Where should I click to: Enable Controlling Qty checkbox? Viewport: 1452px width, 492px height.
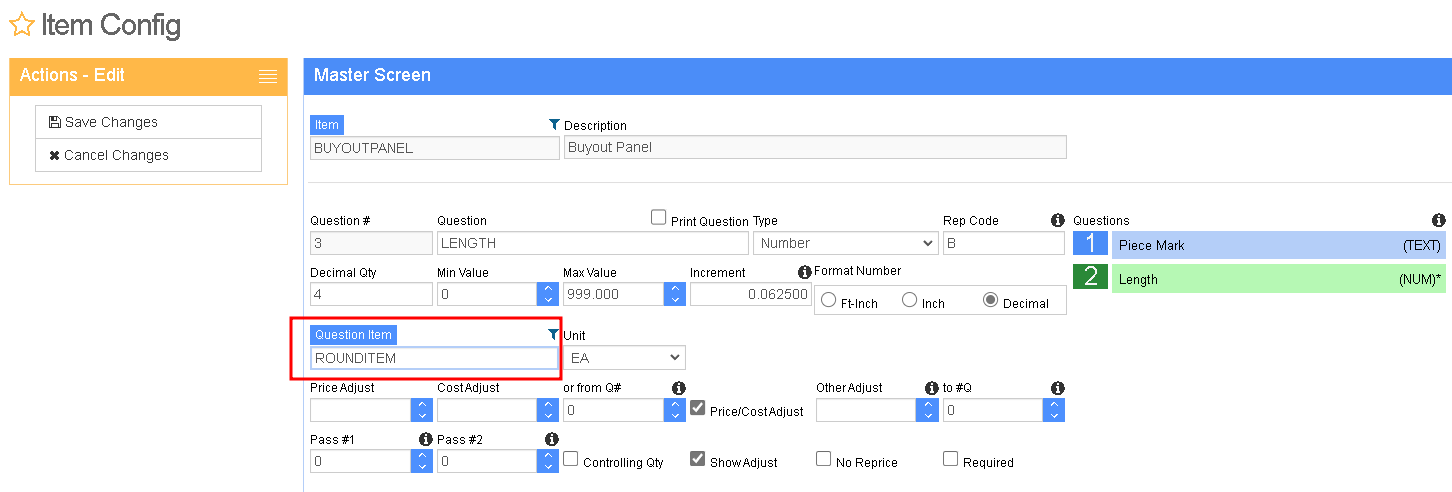571,459
